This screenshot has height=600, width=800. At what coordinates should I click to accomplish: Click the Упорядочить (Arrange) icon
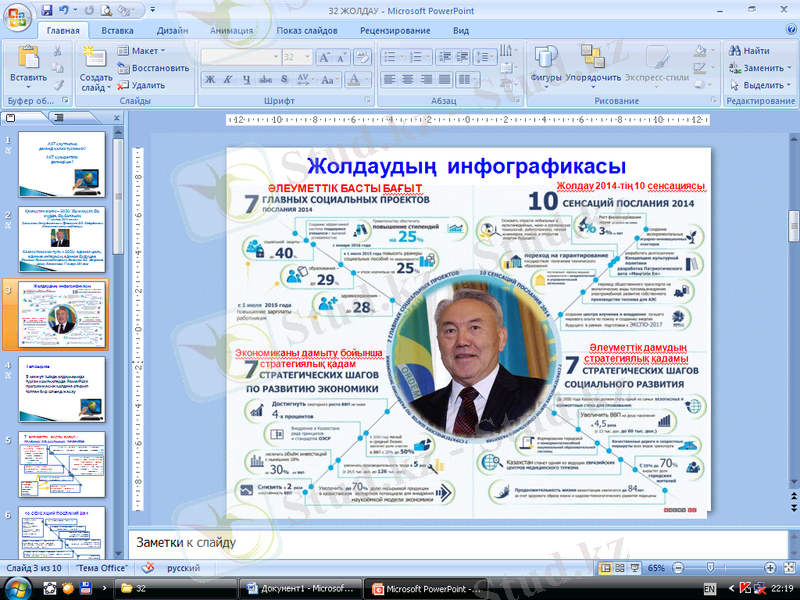tap(593, 56)
